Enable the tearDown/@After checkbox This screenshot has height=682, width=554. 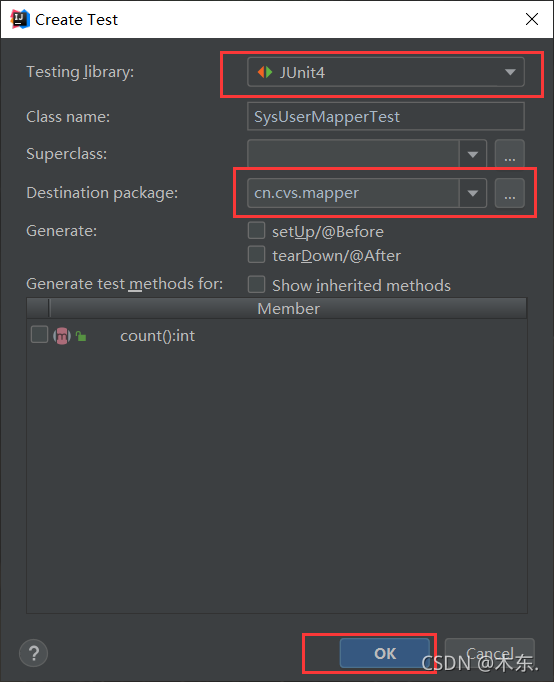tap(256, 254)
